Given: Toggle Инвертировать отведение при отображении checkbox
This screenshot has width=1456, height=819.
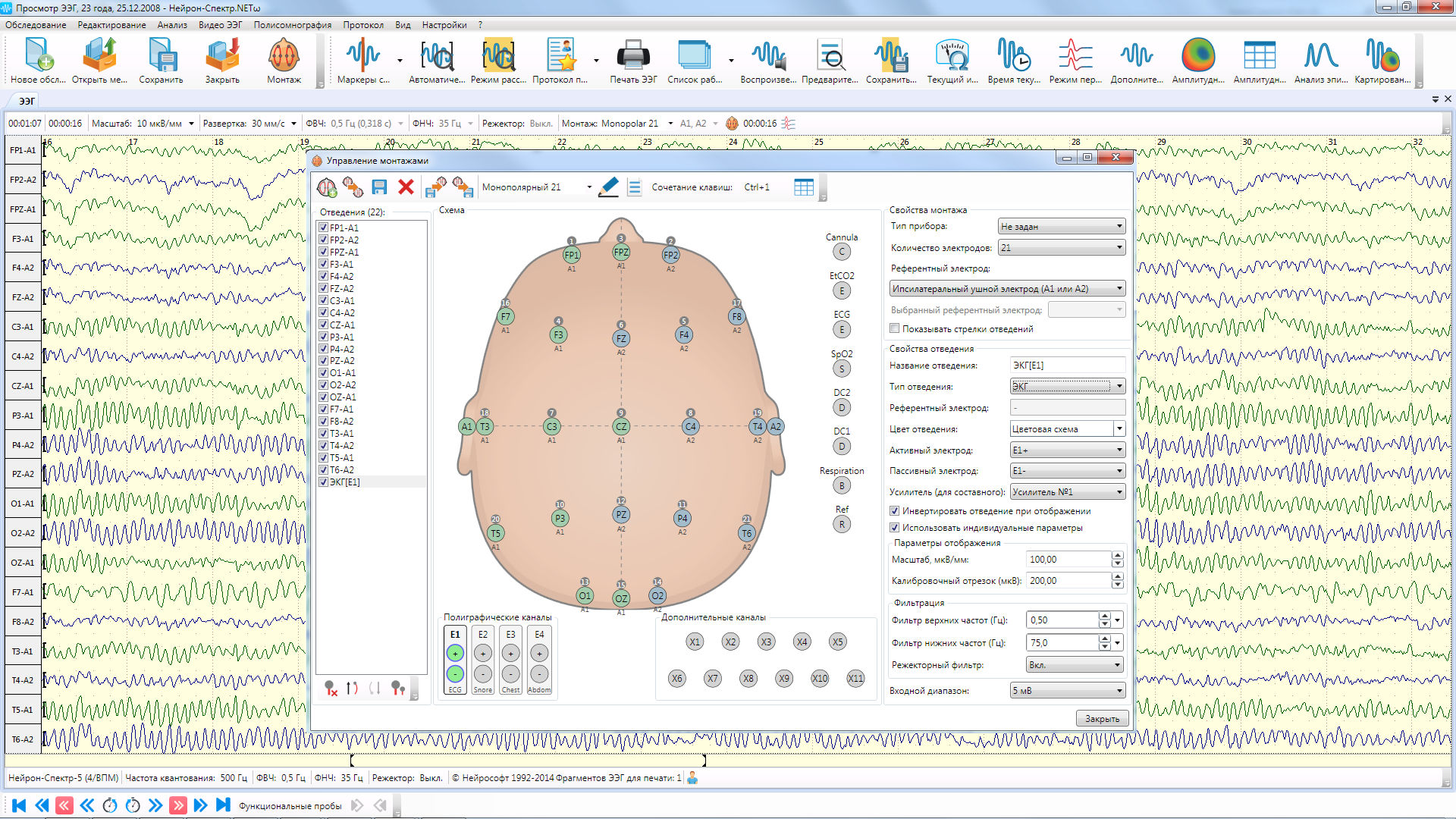Looking at the screenshot, I should [x=895, y=511].
